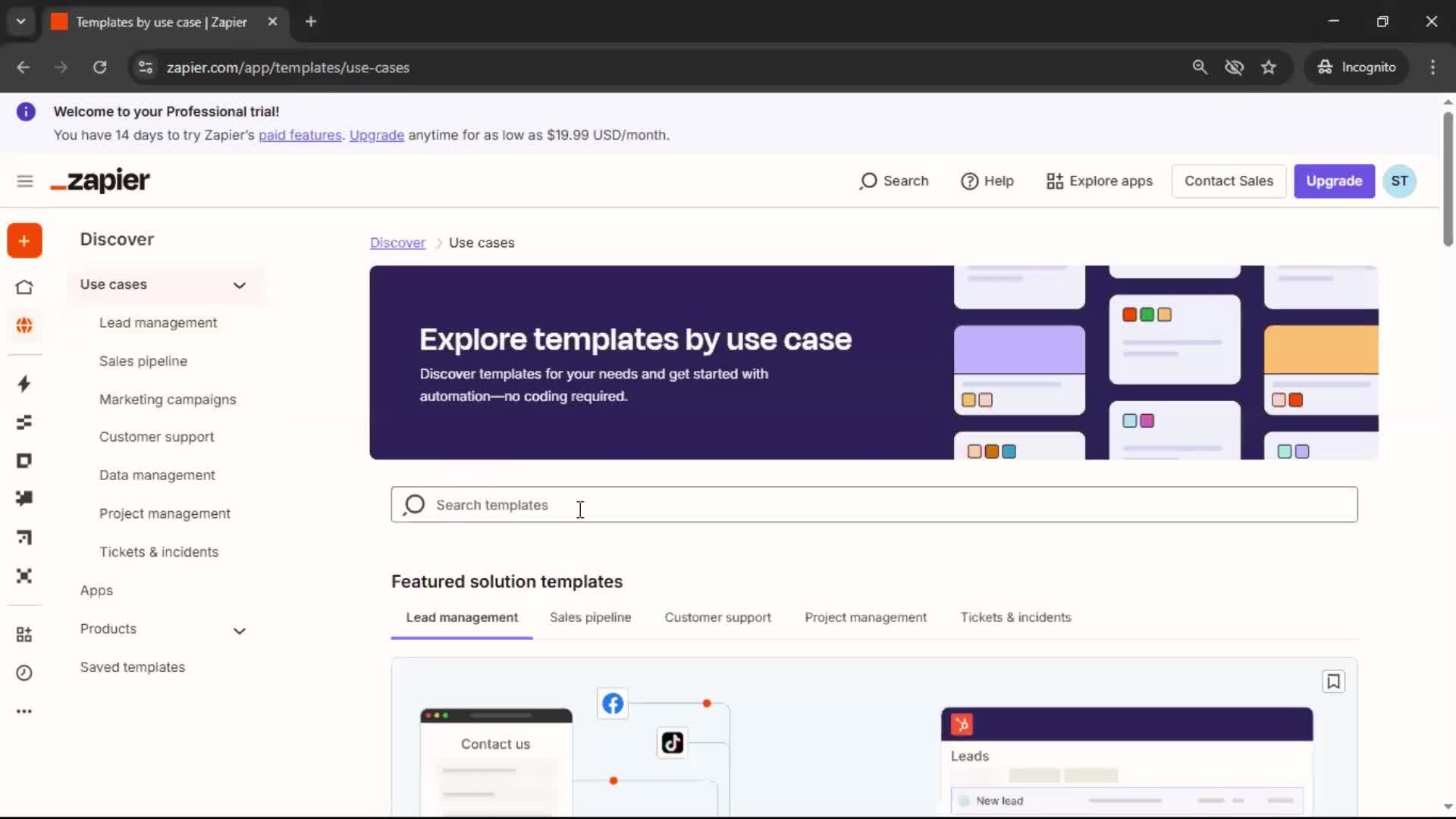1456x819 pixels.
Task: Reload the page
Action: 99,67
